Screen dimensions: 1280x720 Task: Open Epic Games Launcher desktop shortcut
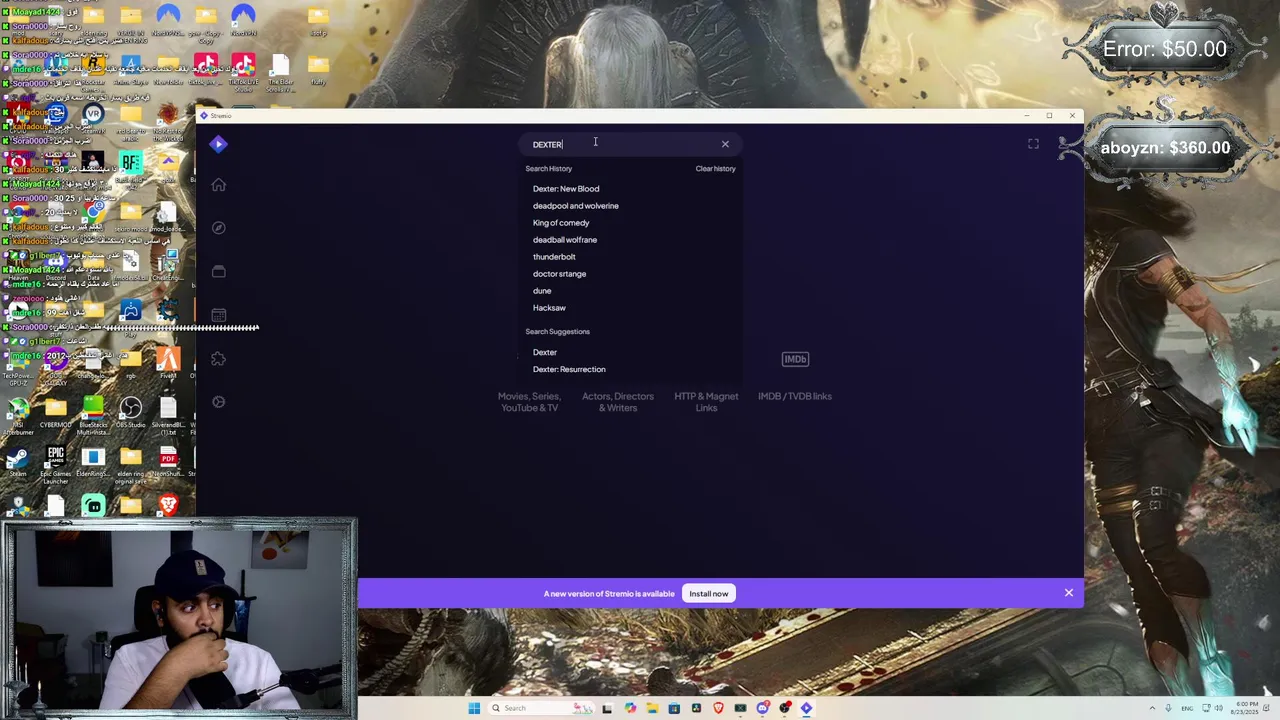[x=55, y=465]
